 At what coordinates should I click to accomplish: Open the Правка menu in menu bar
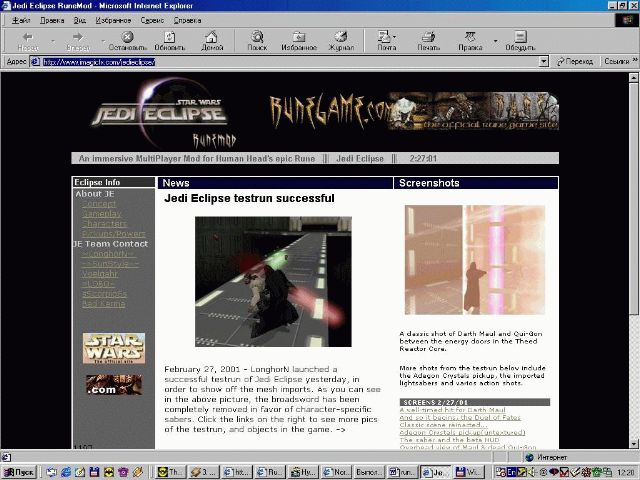click(52, 20)
